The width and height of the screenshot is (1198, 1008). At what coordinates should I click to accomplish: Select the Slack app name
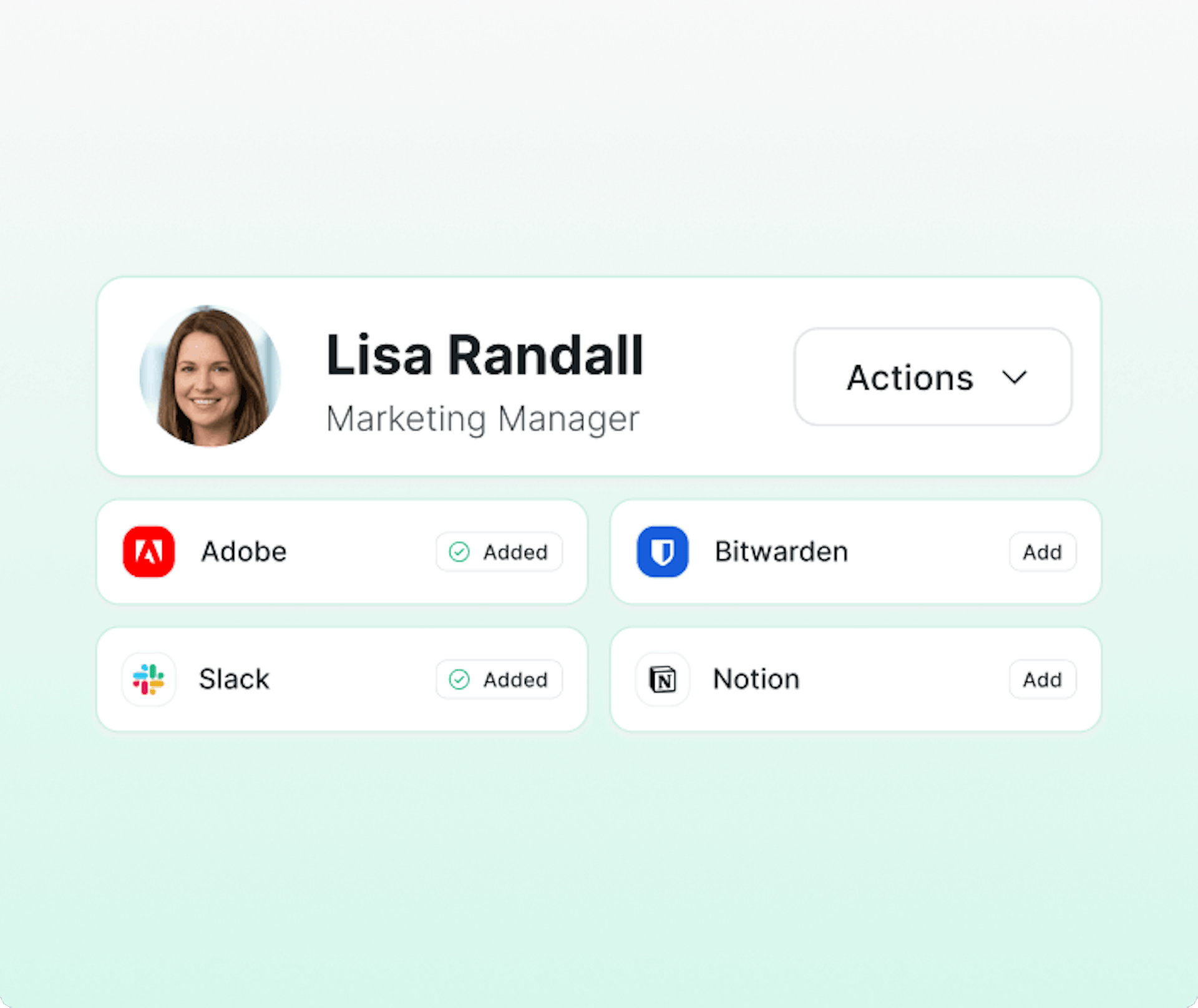point(234,679)
